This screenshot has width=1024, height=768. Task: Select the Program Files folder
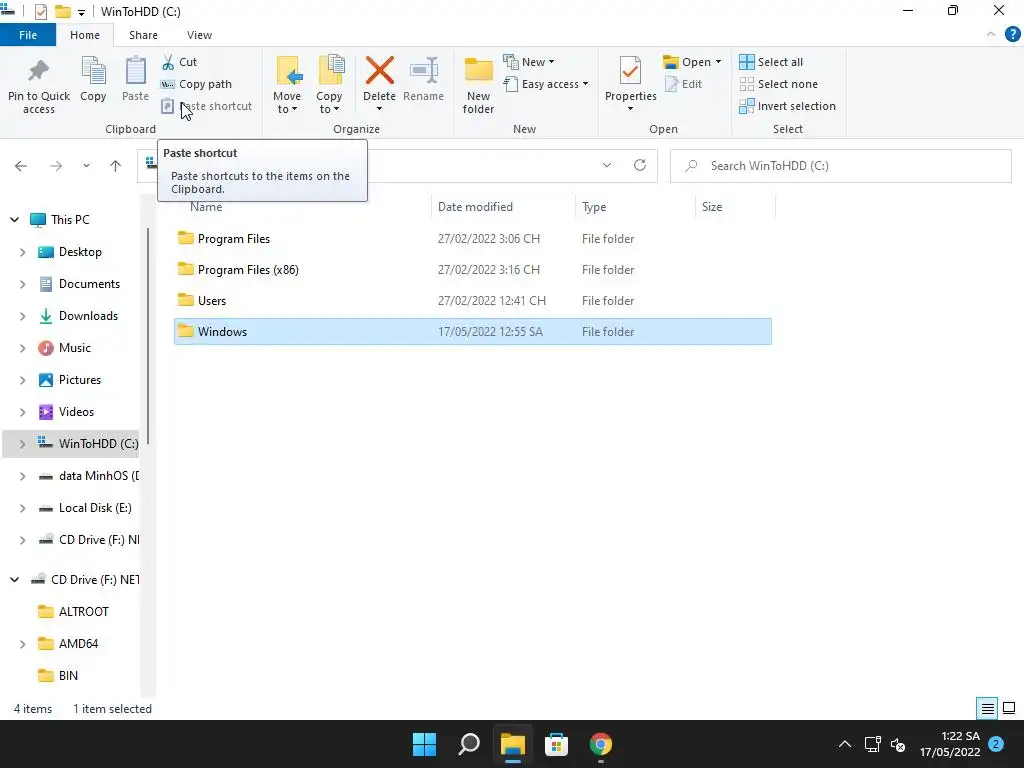pyautogui.click(x=473, y=239)
